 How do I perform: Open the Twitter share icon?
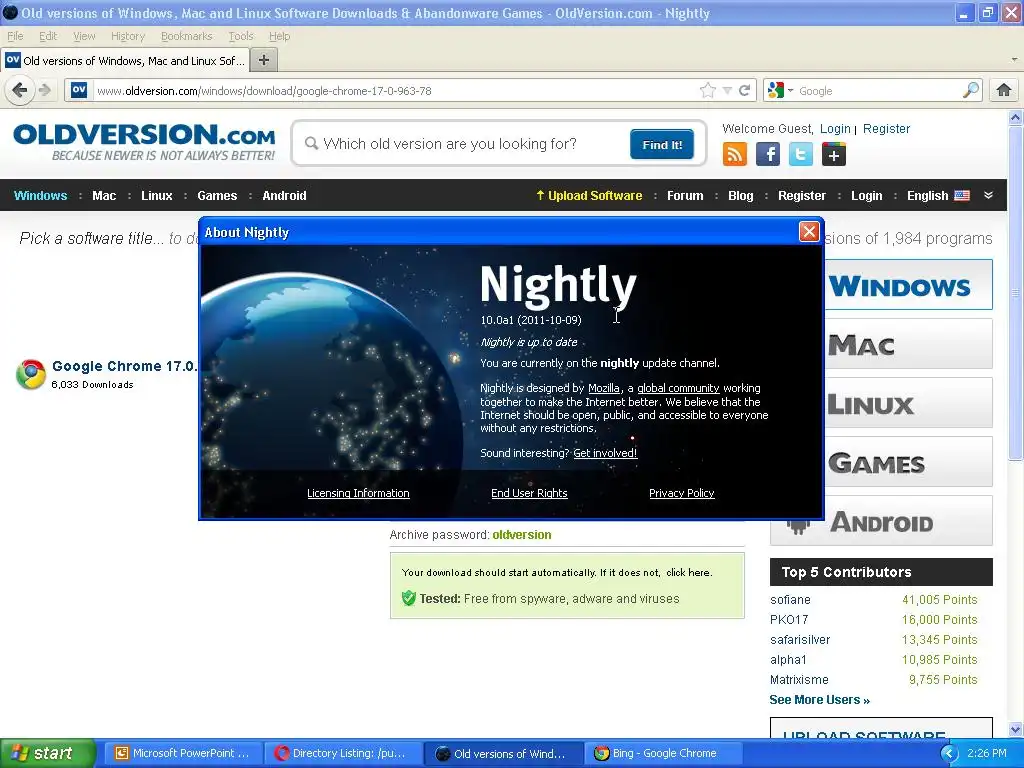pyautogui.click(x=801, y=154)
